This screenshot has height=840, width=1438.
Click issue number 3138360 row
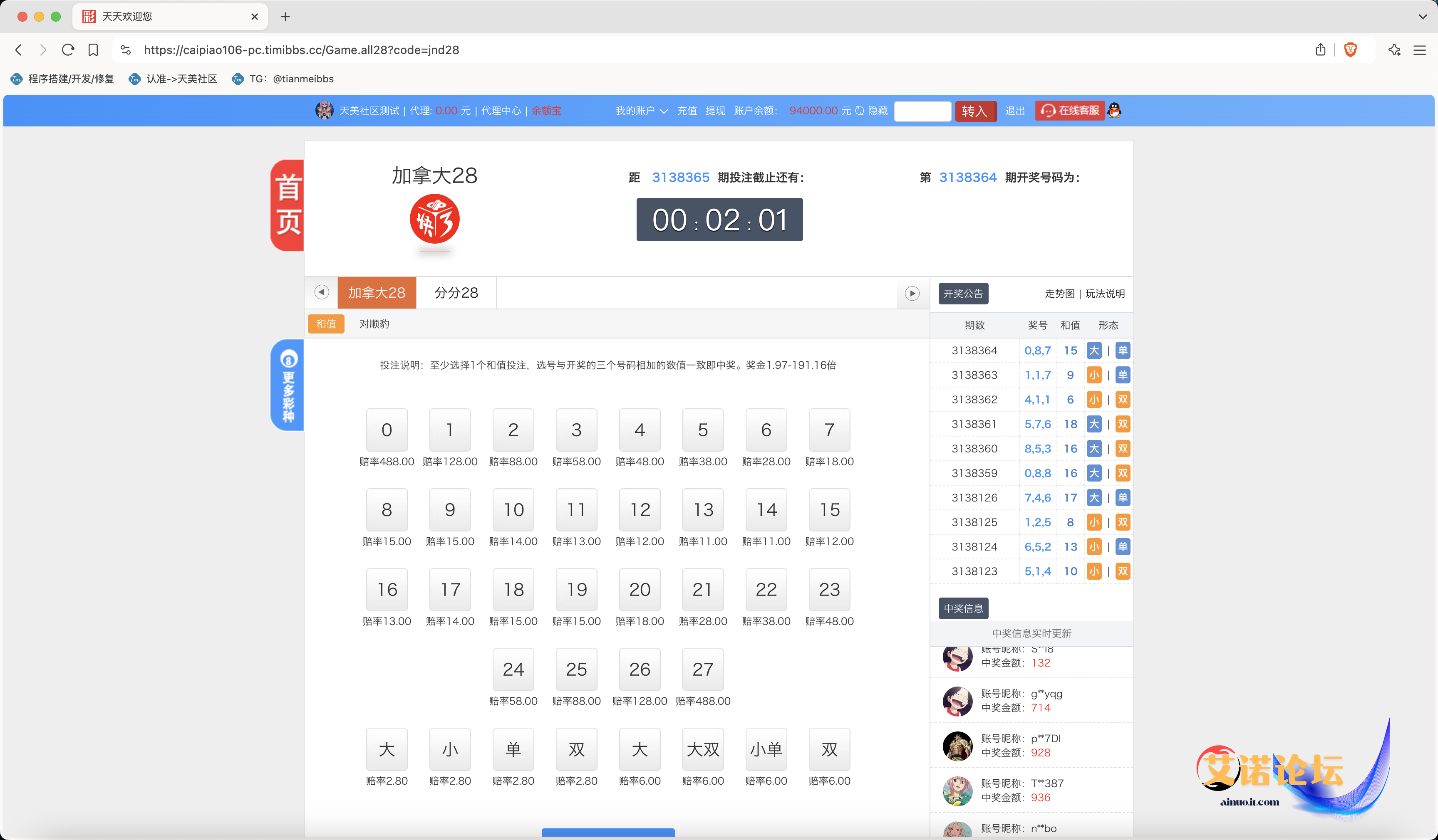(974, 449)
